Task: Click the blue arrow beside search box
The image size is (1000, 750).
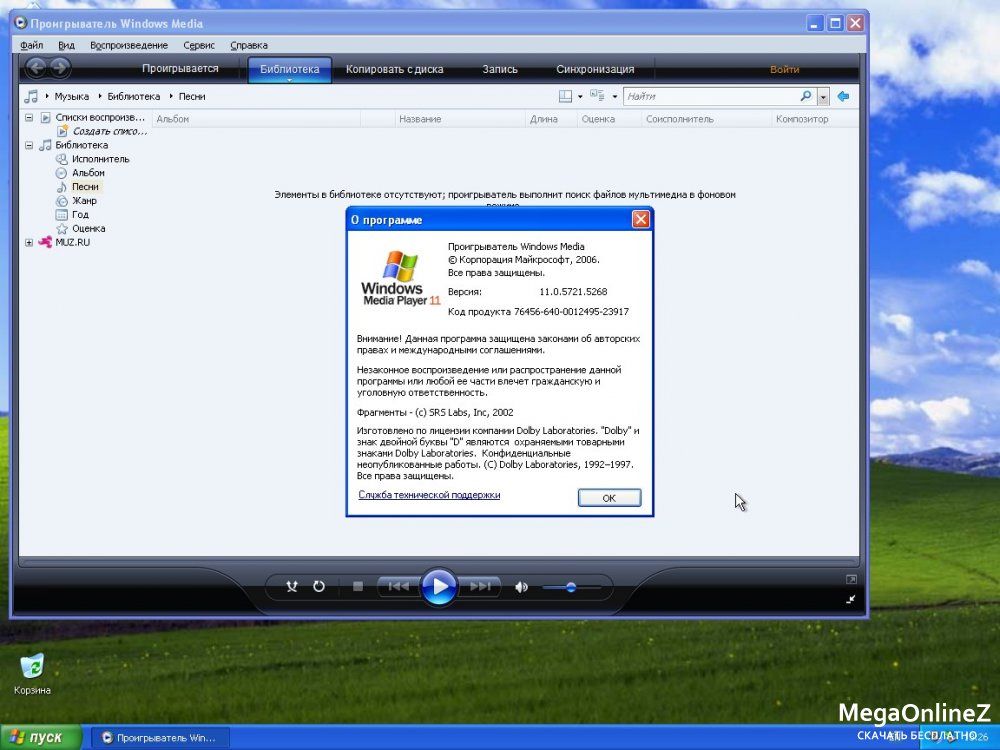Action: [x=843, y=96]
